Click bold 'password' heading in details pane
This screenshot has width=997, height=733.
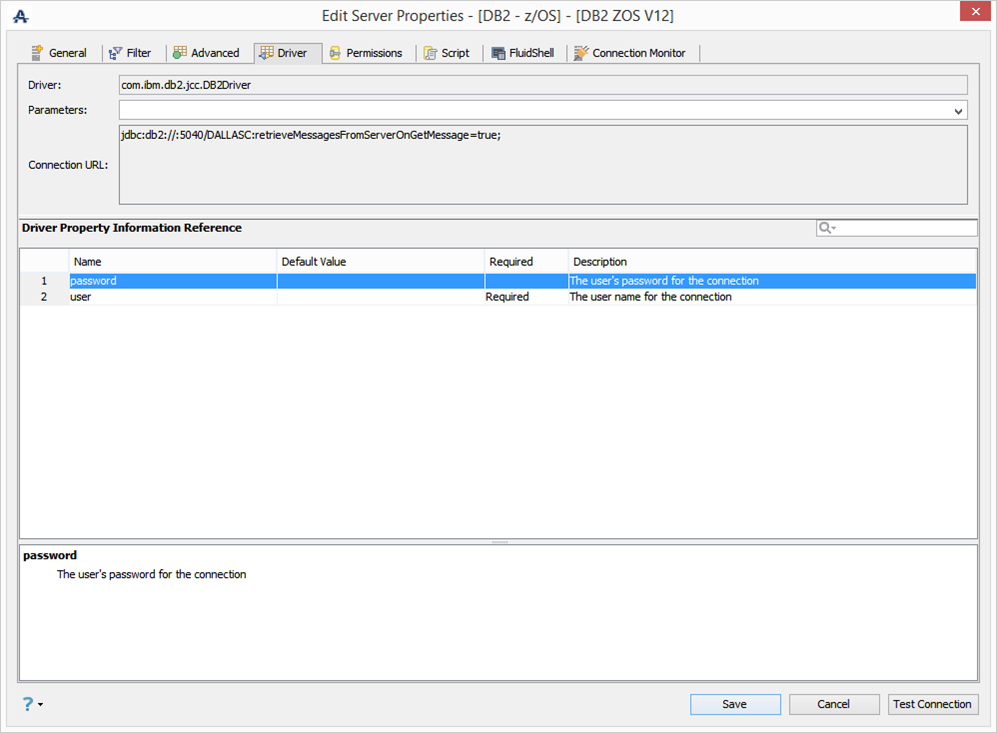pyautogui.click(x=50, y=555)
